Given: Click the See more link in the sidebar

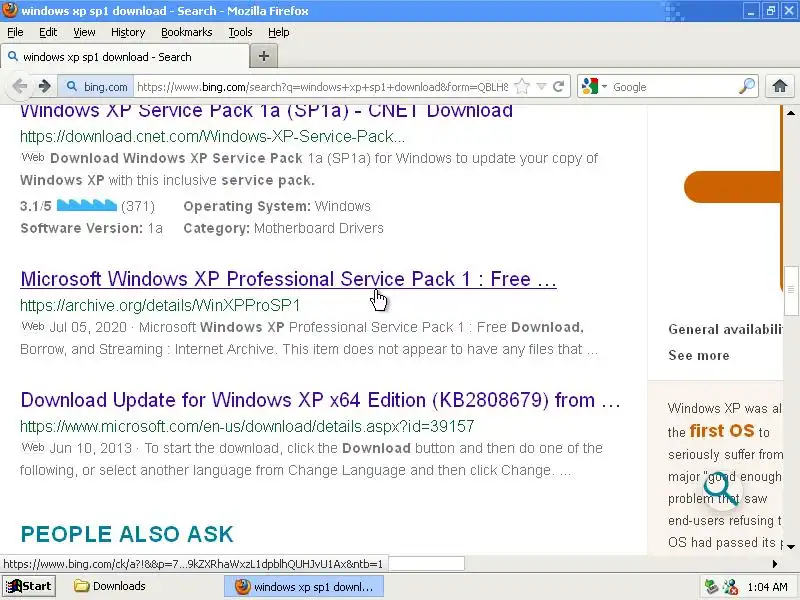Looking at the screenshot, I should 698,356.
